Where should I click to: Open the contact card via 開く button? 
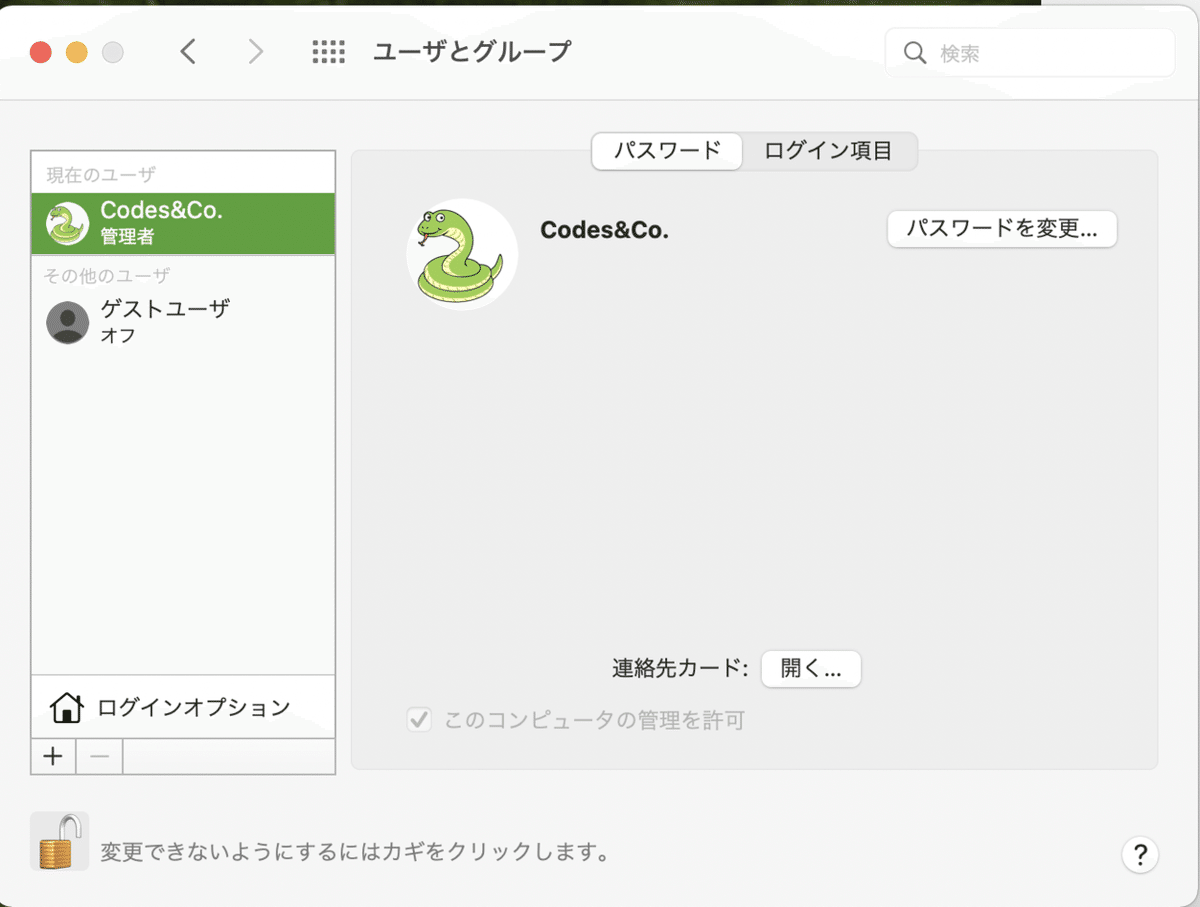click(811, 669)
